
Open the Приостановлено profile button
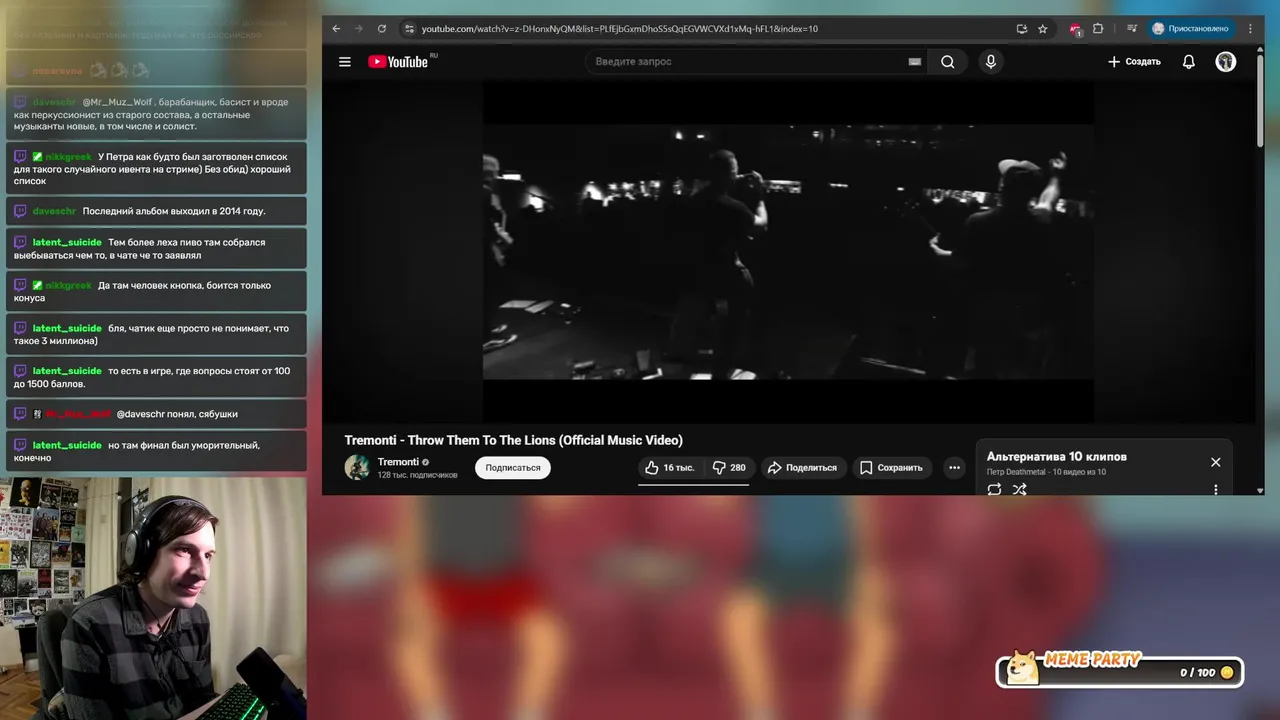point(1190,29)
